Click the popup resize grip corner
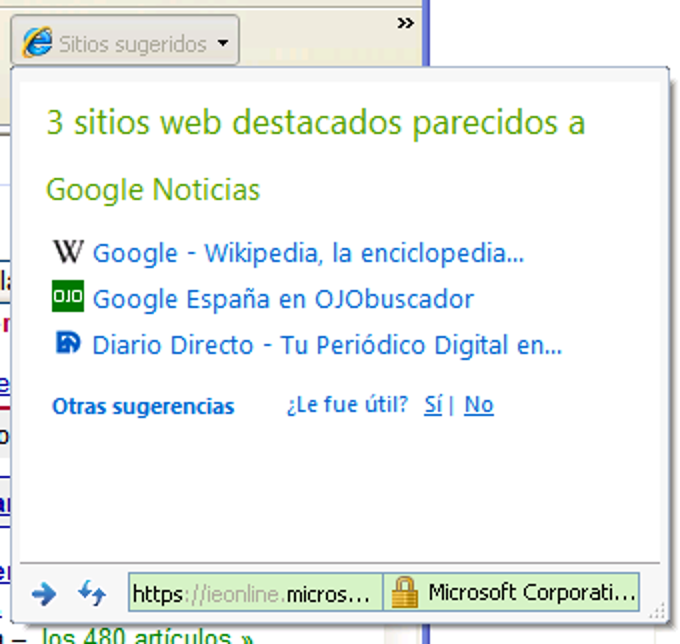 657,611
